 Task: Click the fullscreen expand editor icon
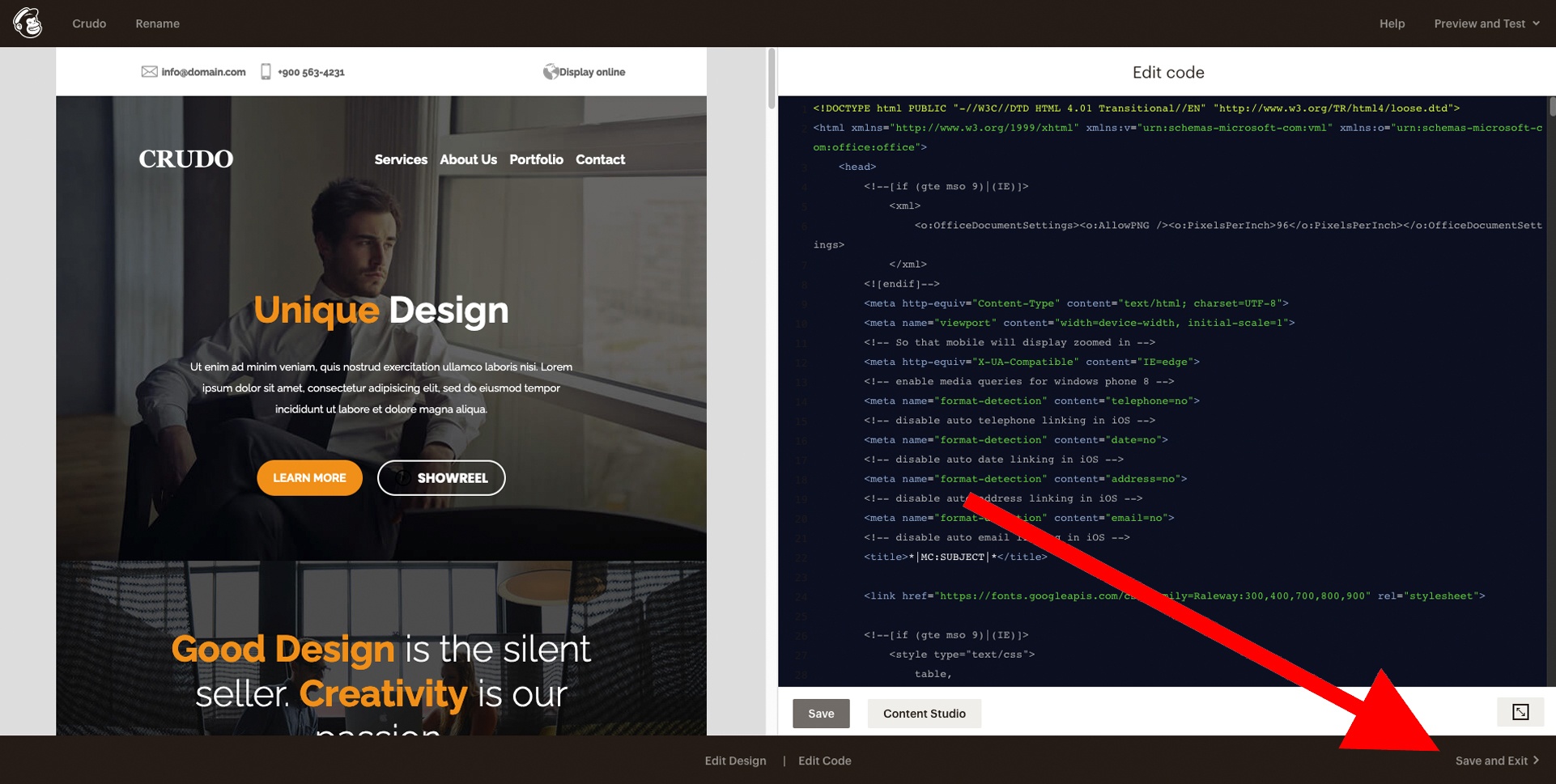pos(1520,712)
